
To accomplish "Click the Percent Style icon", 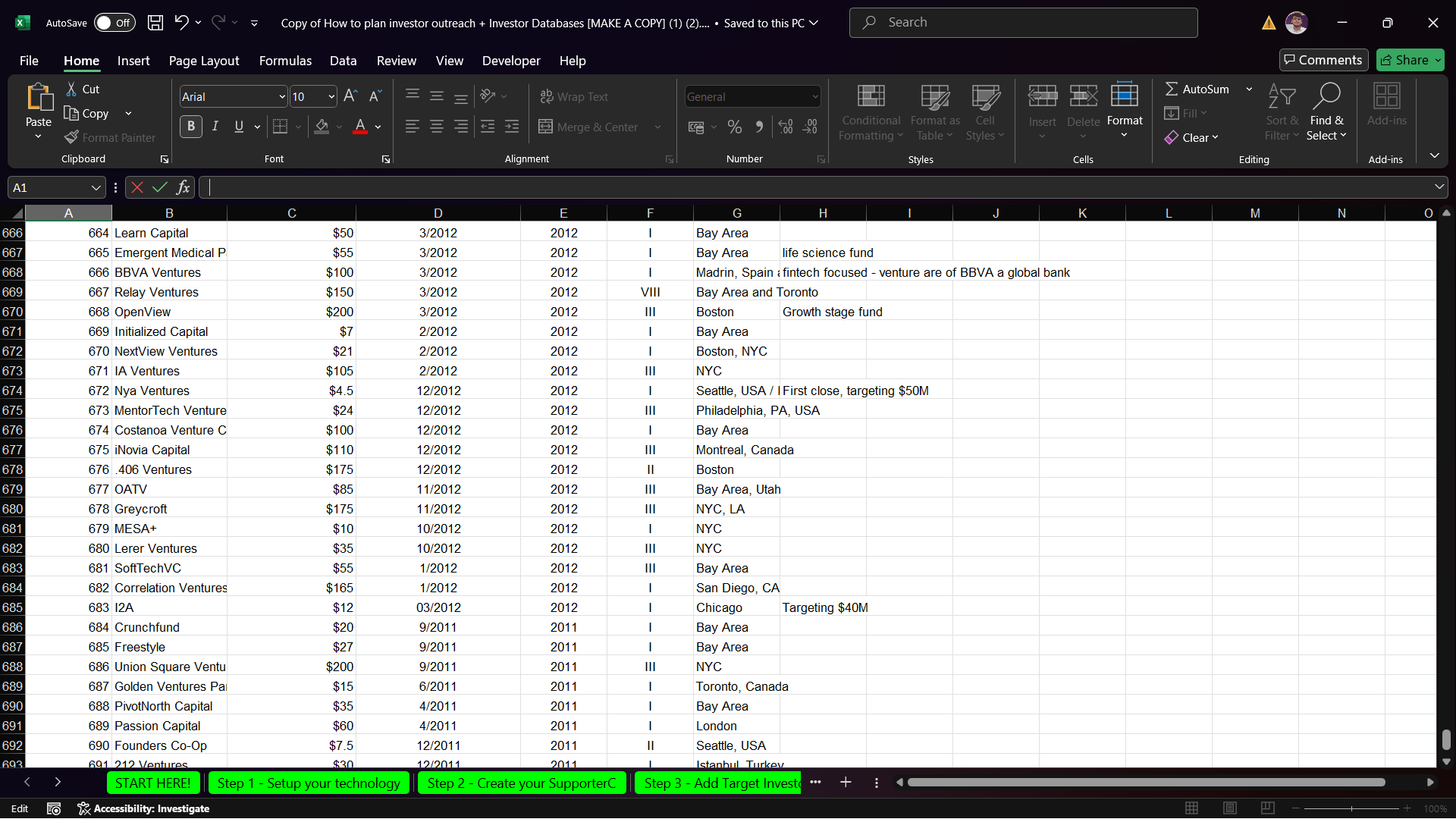I will [x=735, y=127].
